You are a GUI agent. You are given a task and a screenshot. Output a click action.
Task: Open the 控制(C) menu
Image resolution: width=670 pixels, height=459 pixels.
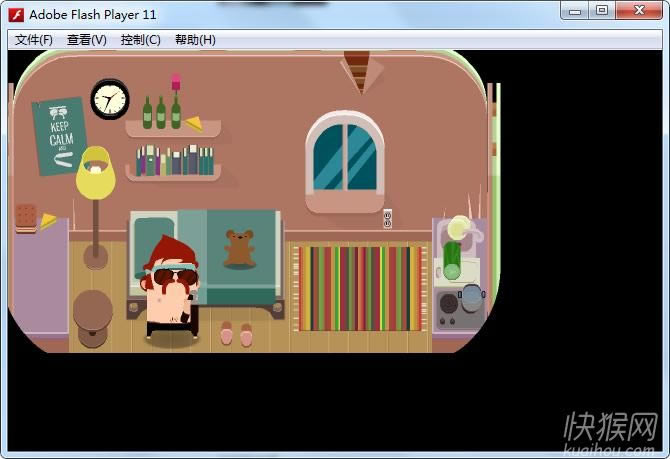click(x=140, y=40)
